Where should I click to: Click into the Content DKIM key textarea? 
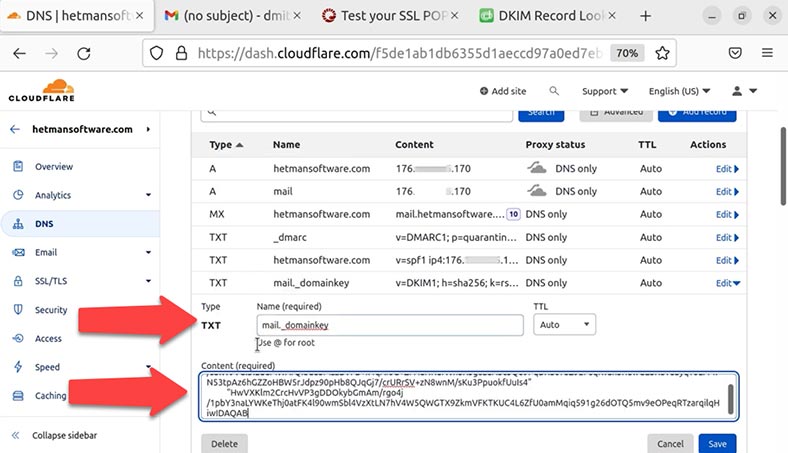tap(468, 396)
